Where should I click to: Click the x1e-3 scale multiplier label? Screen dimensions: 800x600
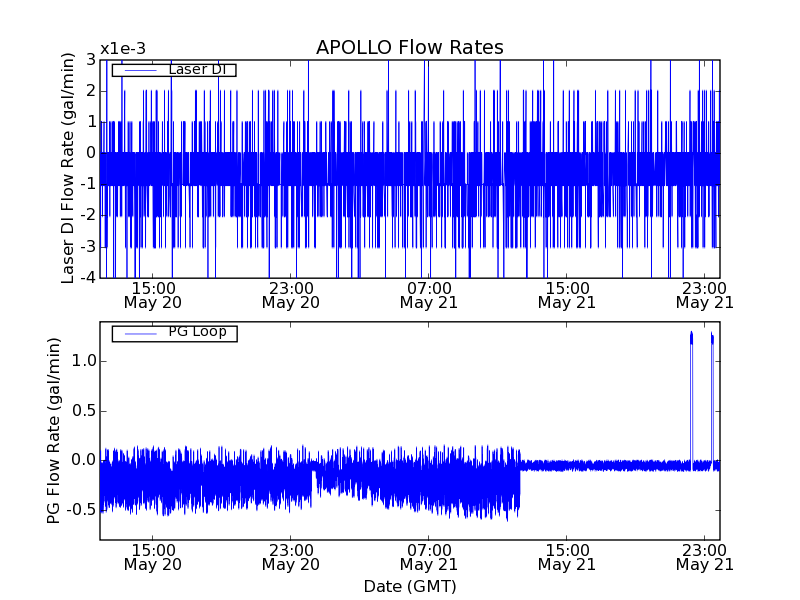point(122,48)
